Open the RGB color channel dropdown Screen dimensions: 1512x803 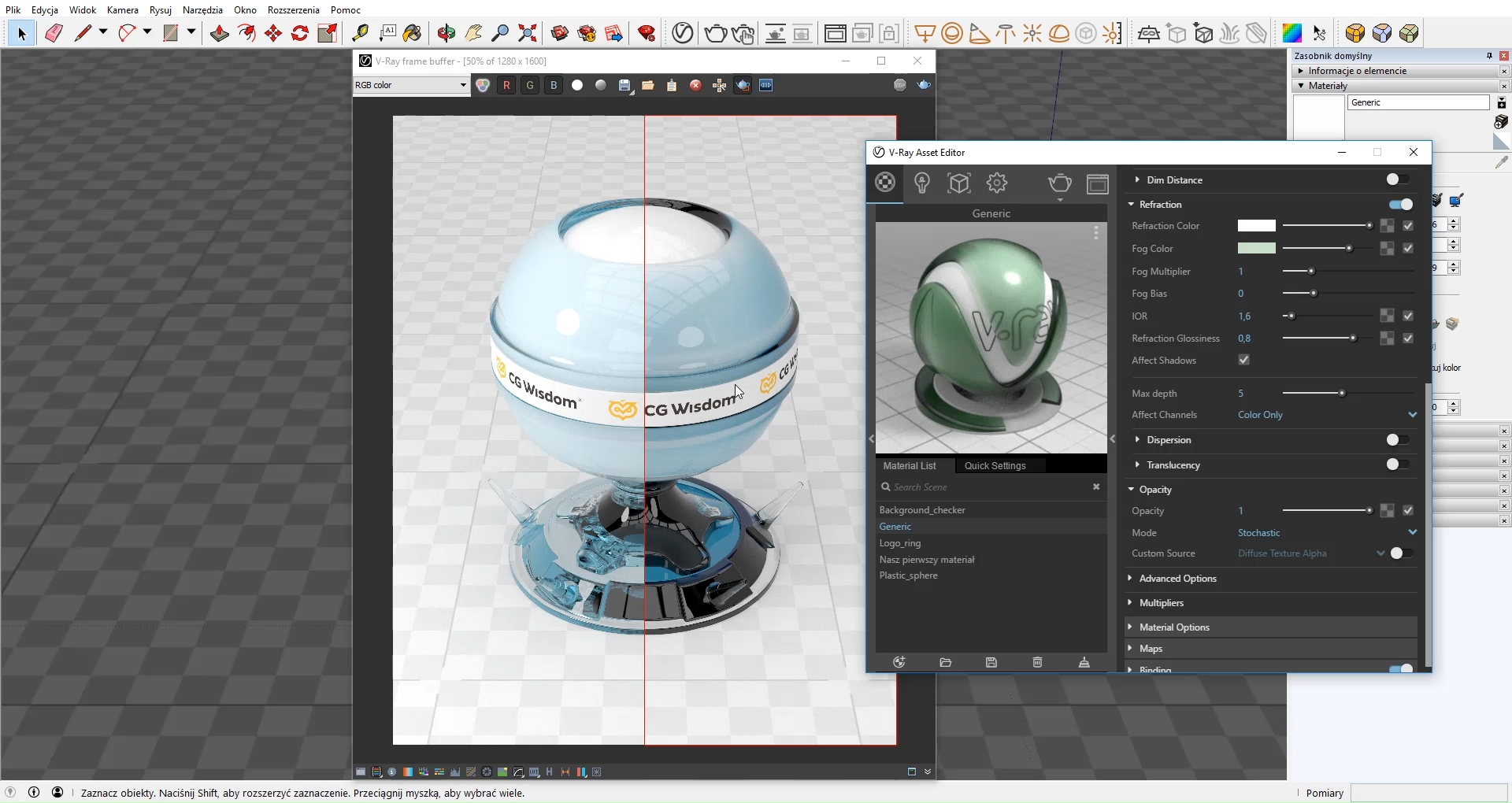click(x=411, y=85)
